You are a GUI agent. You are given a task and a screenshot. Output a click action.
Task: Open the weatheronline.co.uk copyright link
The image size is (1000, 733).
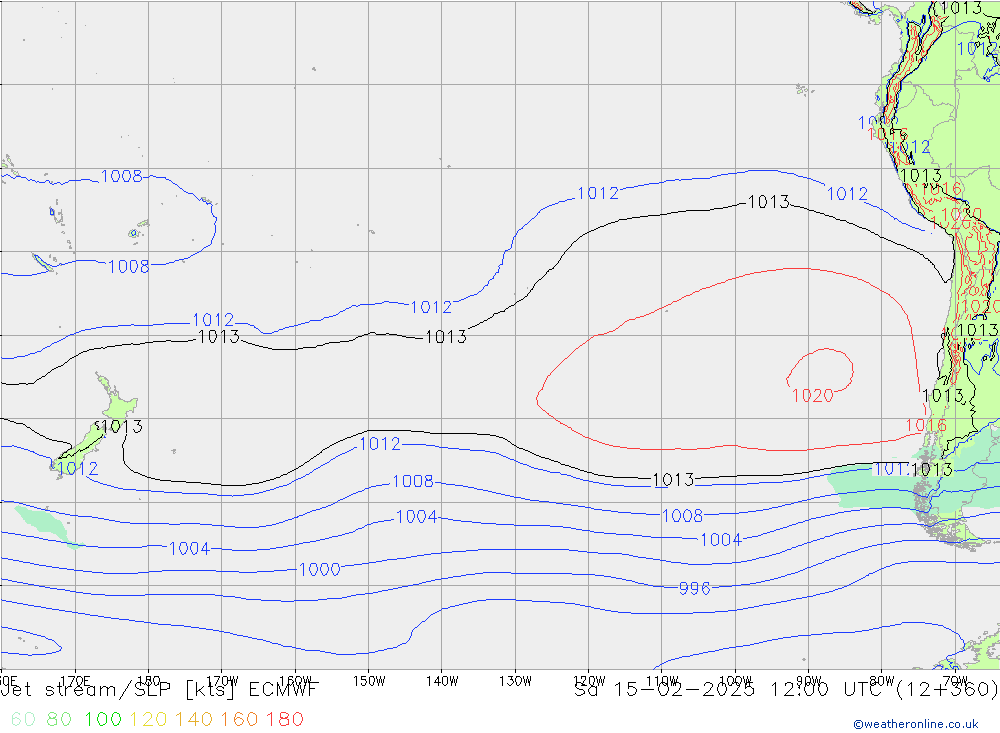[x=916, y=724]
